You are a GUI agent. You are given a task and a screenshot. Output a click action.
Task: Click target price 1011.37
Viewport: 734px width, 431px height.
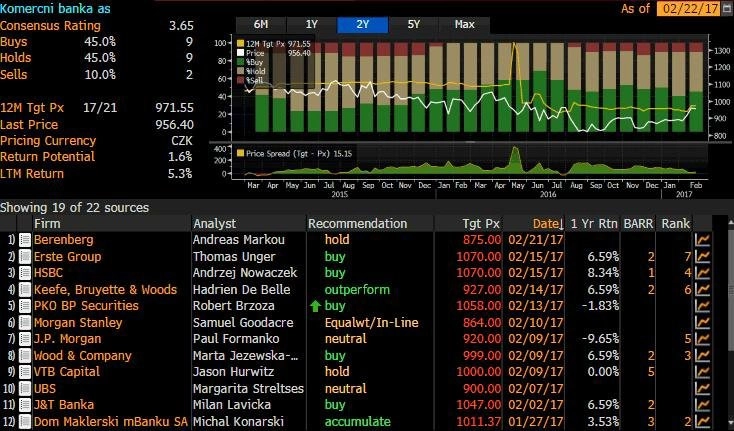478,422
